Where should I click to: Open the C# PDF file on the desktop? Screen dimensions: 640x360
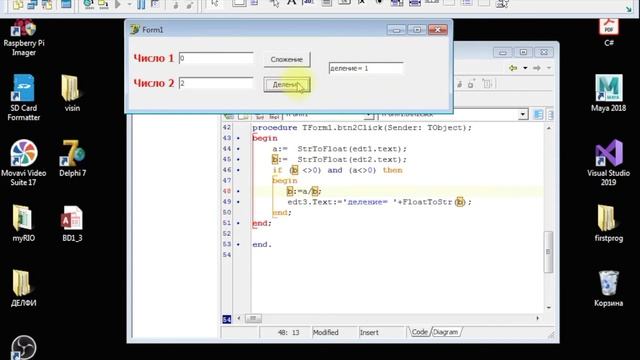click(609, 32)
